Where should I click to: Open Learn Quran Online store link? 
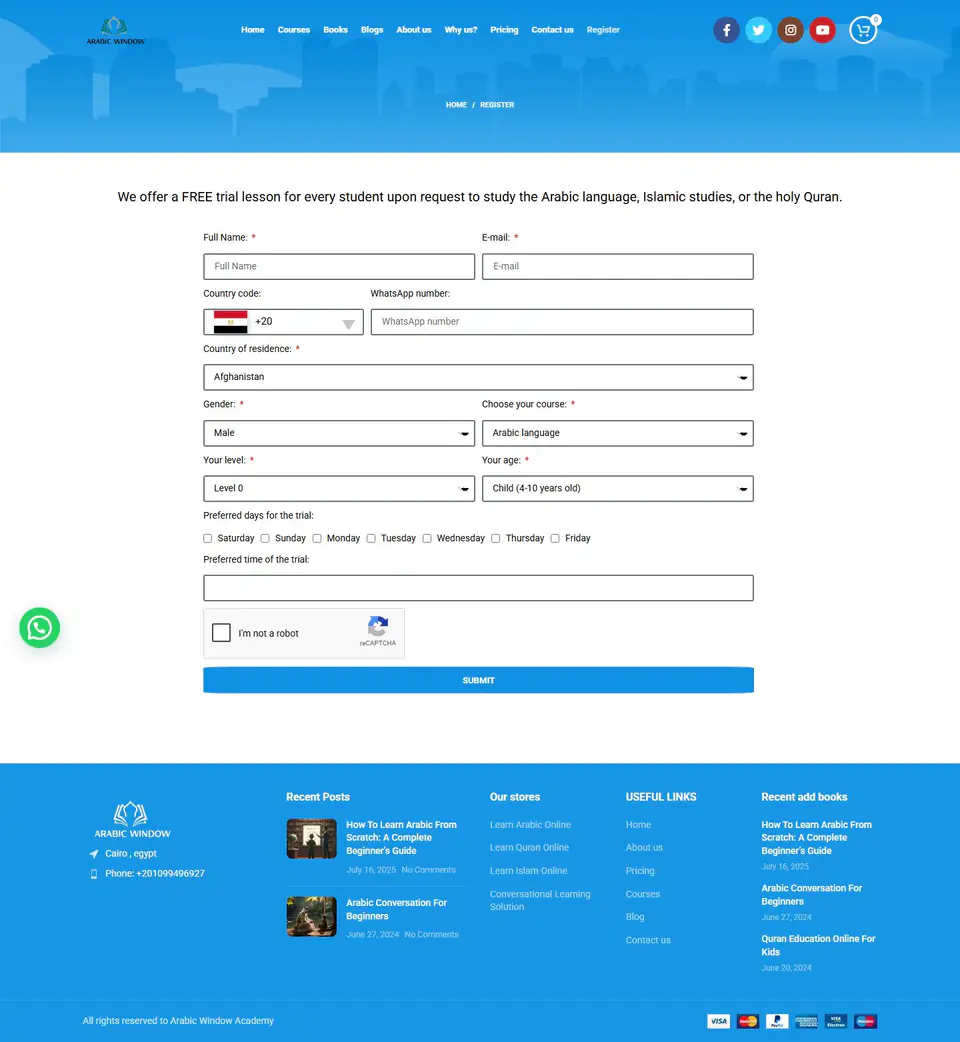tap(529, 847)
